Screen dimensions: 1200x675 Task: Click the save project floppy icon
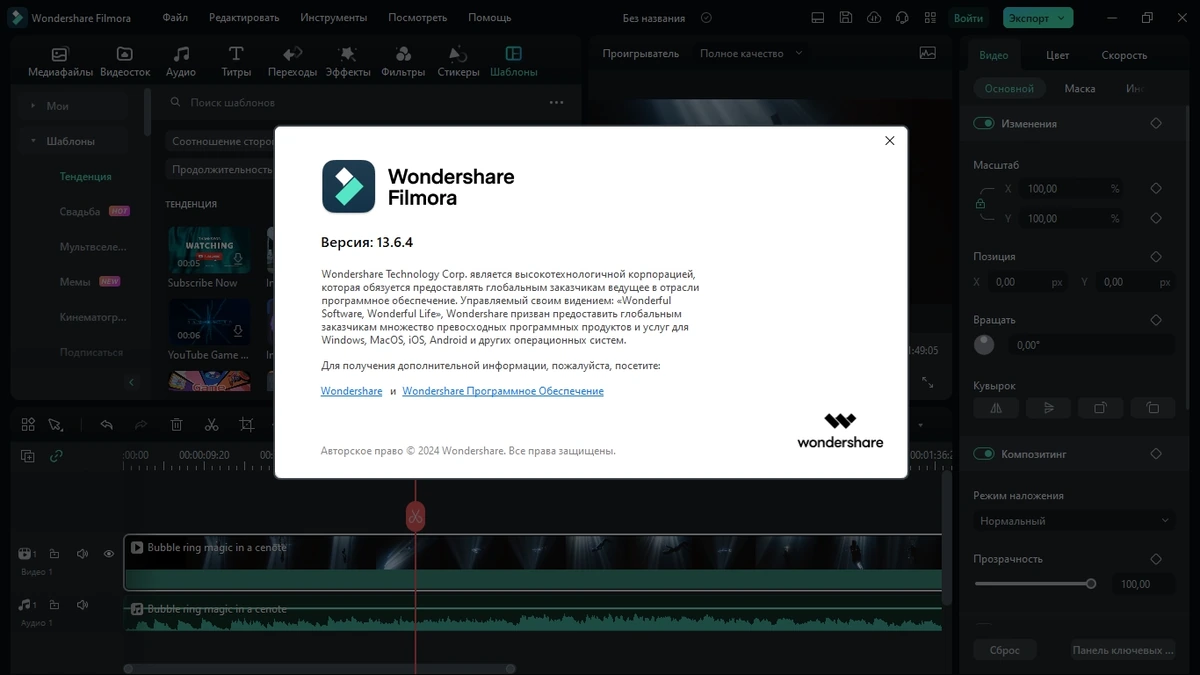(846, 18)
